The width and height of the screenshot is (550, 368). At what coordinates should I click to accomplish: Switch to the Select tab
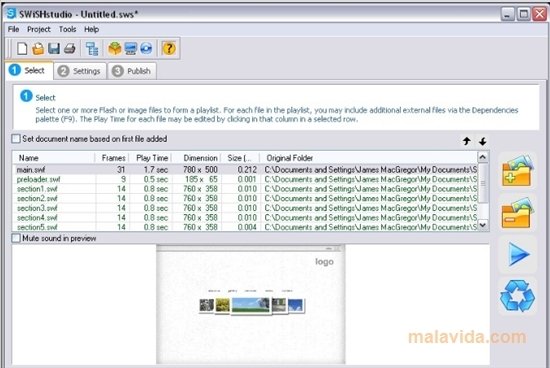pos(29,70)
